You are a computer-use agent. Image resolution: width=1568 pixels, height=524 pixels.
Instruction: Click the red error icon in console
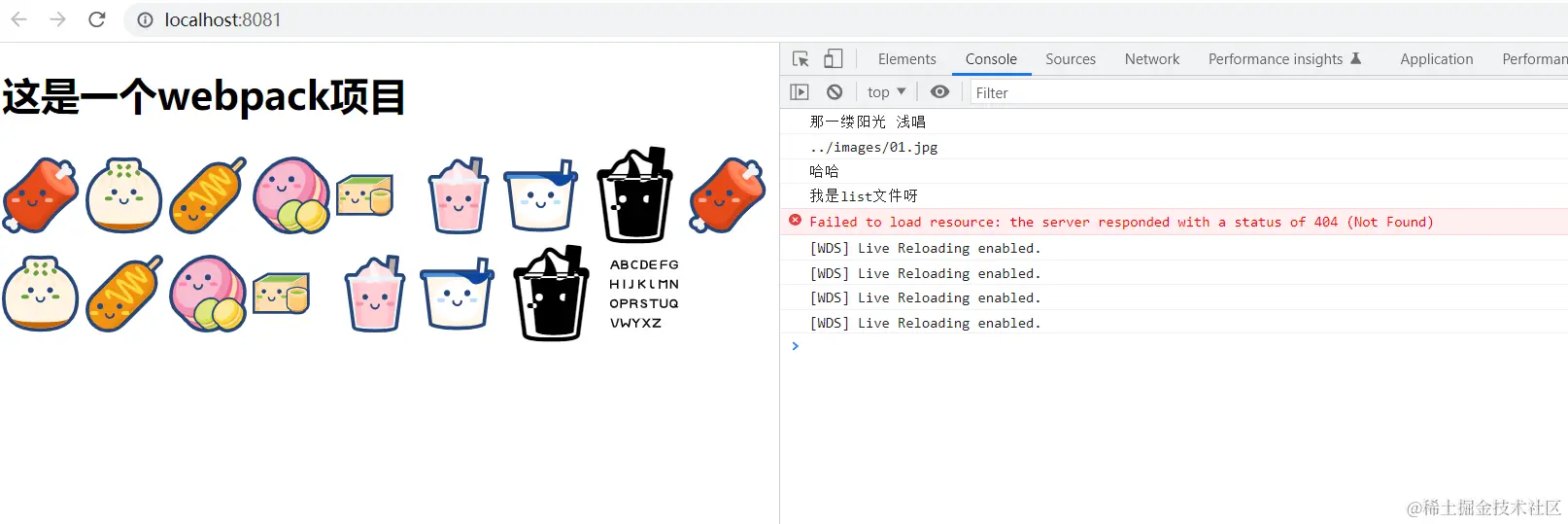[795, 221]
